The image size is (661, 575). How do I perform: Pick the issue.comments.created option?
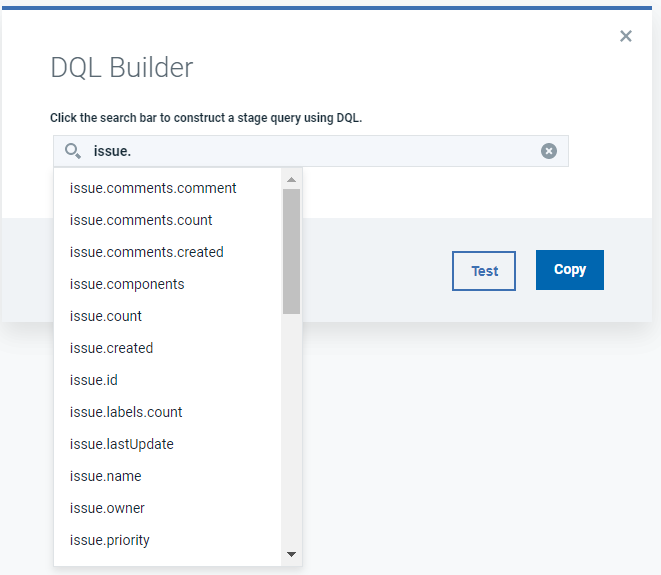[147, 252]
